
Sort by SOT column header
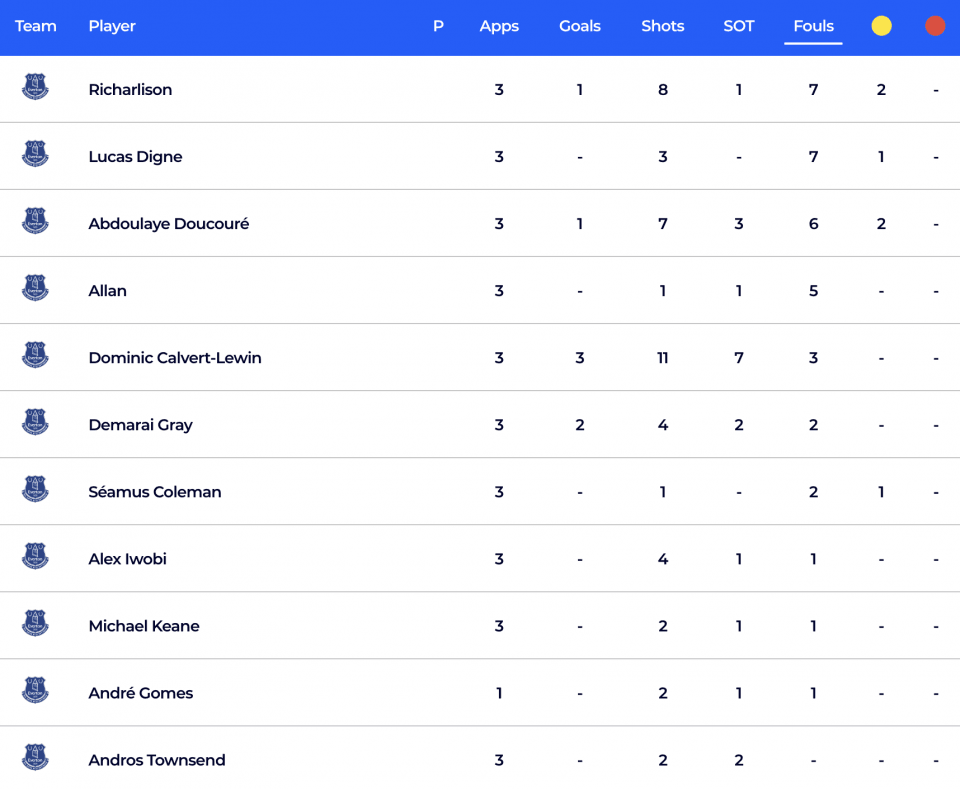(738, 26)
